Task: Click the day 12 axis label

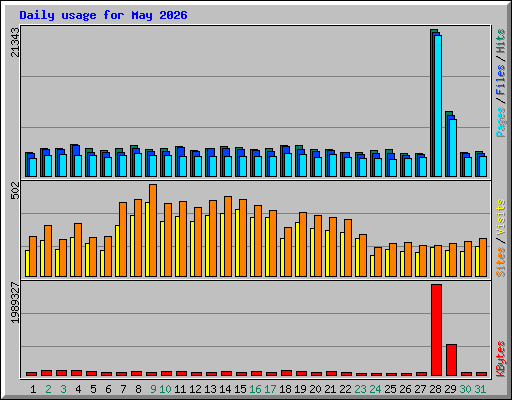Action: 195,389
